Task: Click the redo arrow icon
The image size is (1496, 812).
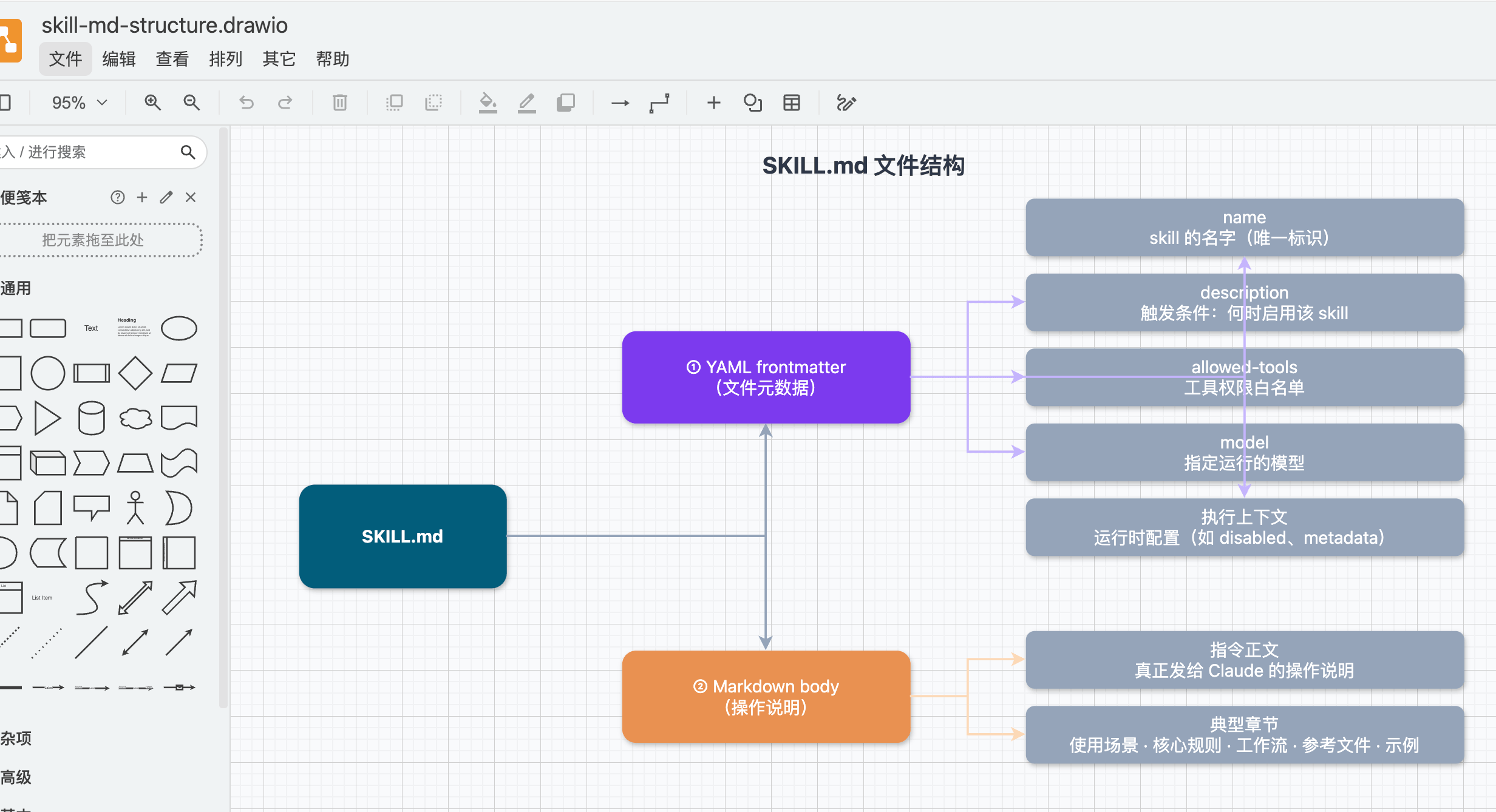Action: (285, 103)
